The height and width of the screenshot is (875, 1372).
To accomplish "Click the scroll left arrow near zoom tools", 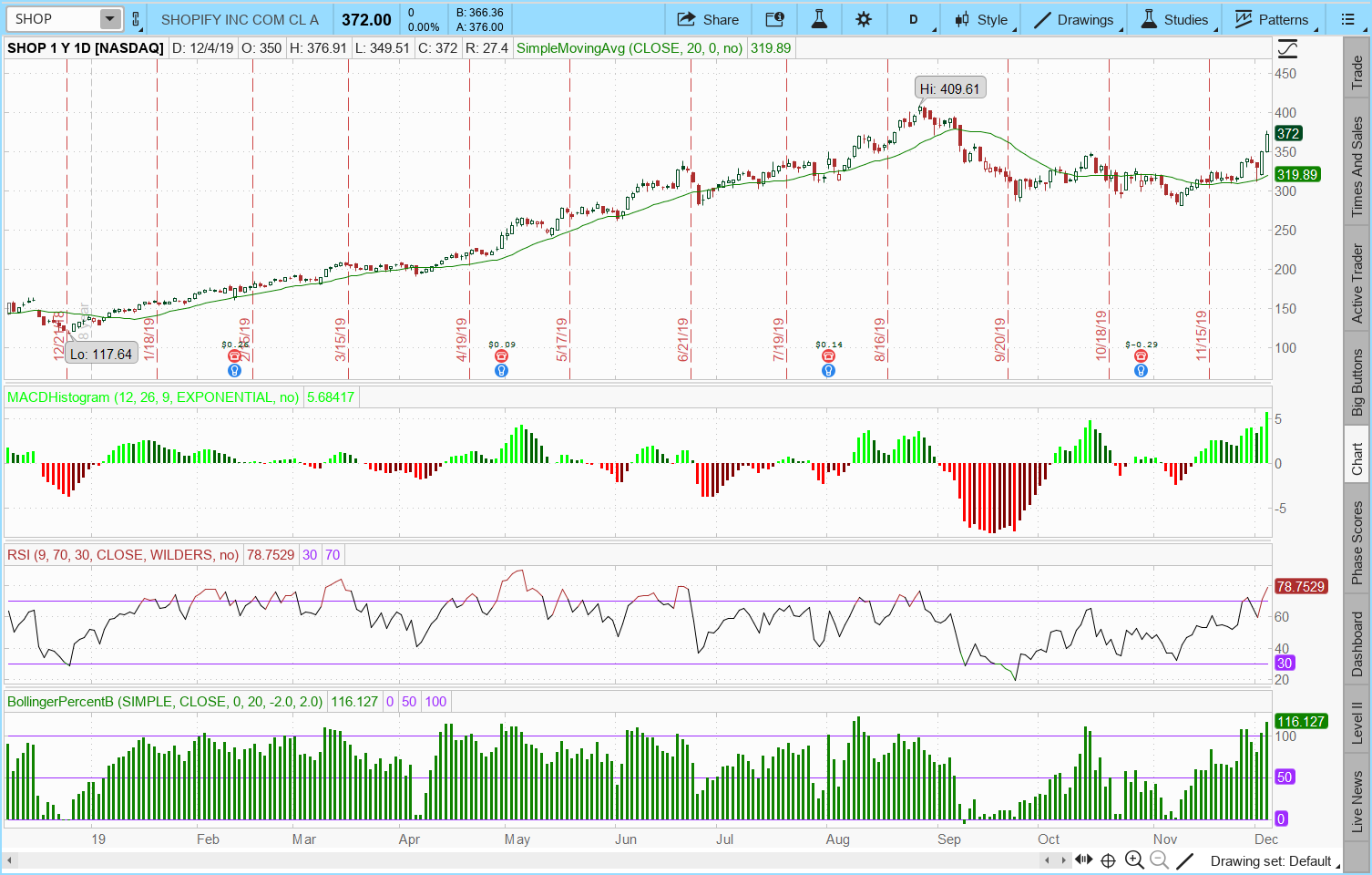I will tap(1047, 860).
